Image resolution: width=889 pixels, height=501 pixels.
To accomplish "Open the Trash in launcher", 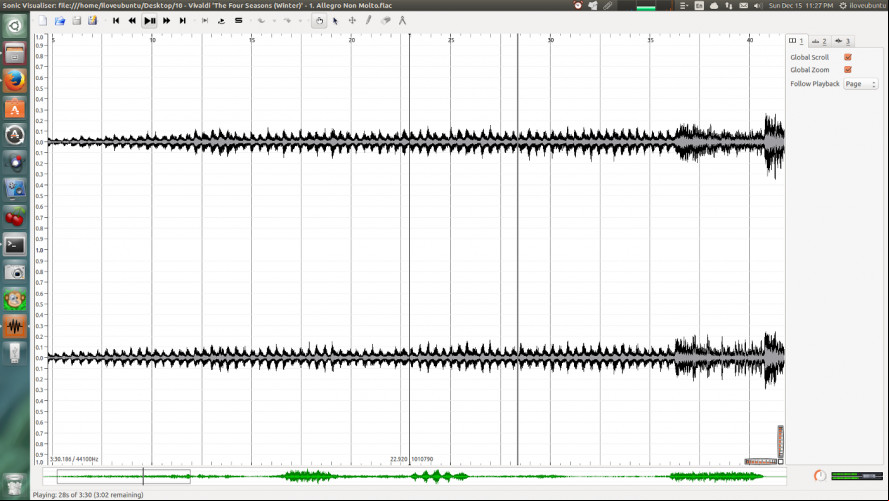I will pyautogui.click(x=15, y=486).
